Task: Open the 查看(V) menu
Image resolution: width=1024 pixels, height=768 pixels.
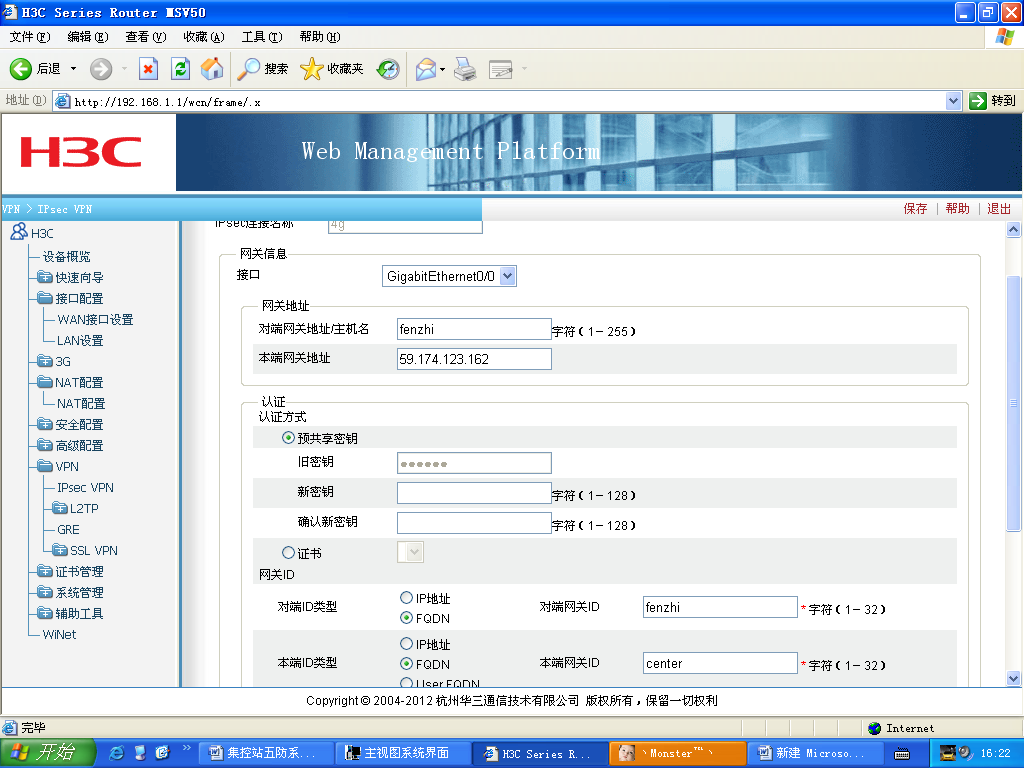Action: [145, 37]
